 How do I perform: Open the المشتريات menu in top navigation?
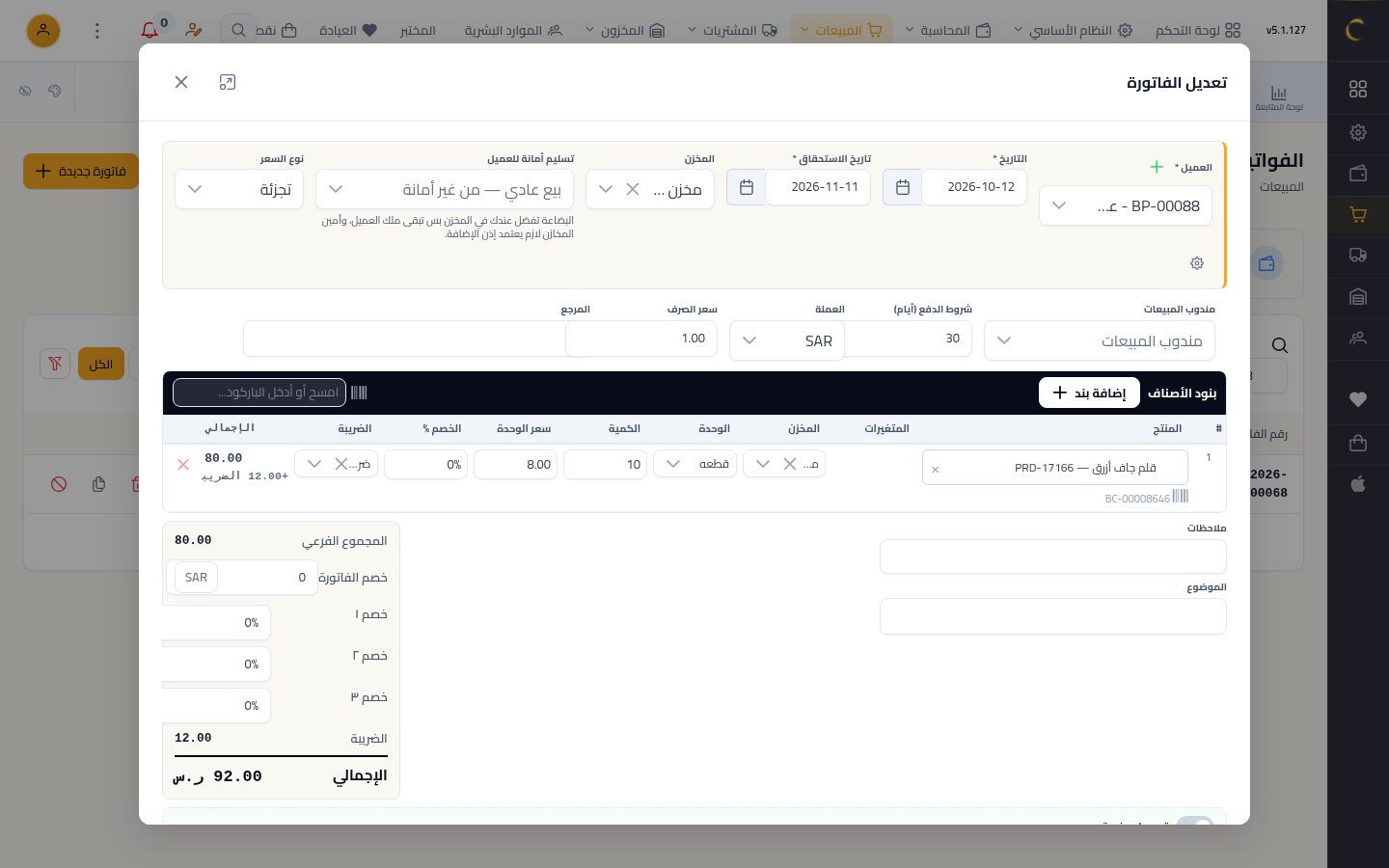(732, 30)
